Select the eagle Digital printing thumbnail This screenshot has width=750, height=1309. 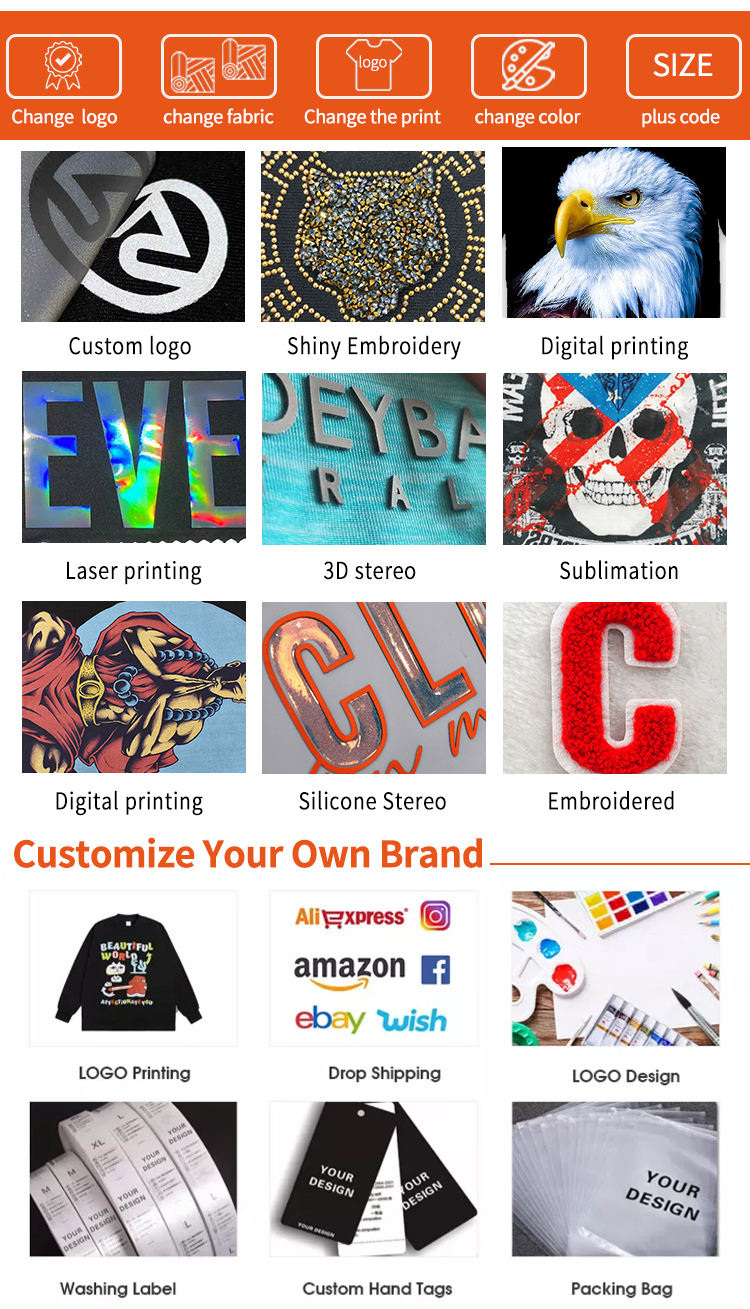(614, 233)
